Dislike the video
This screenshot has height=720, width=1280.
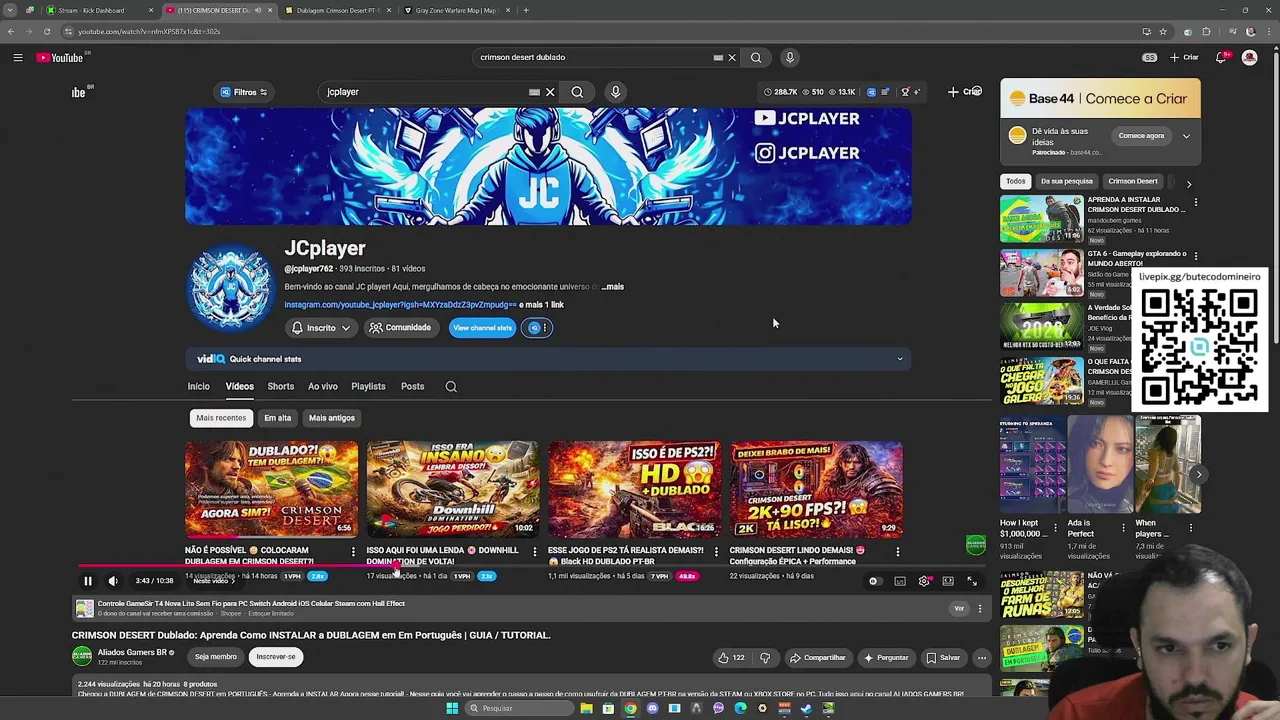point(765,658)
